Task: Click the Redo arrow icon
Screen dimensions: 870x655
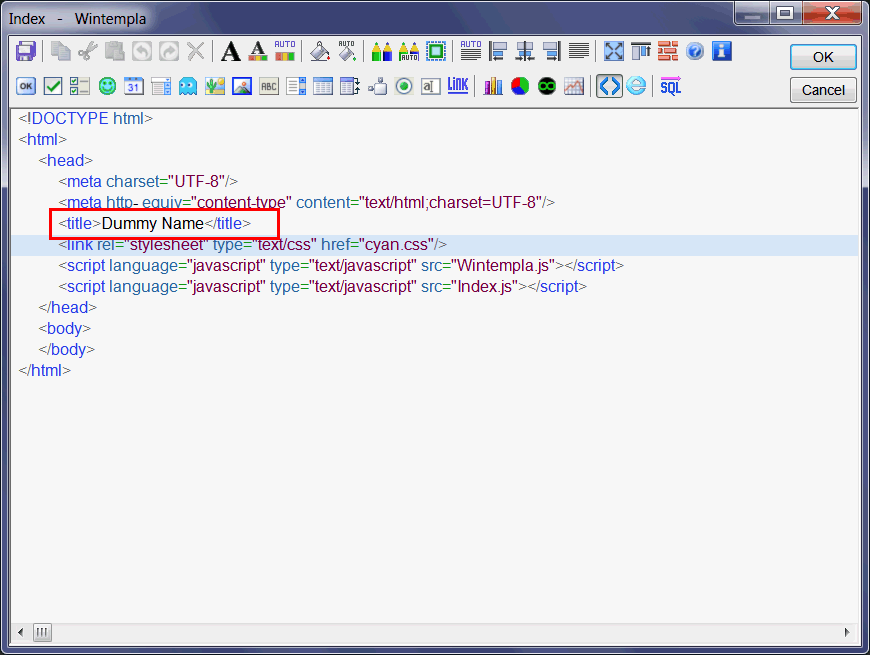Action: coord(169,52)
